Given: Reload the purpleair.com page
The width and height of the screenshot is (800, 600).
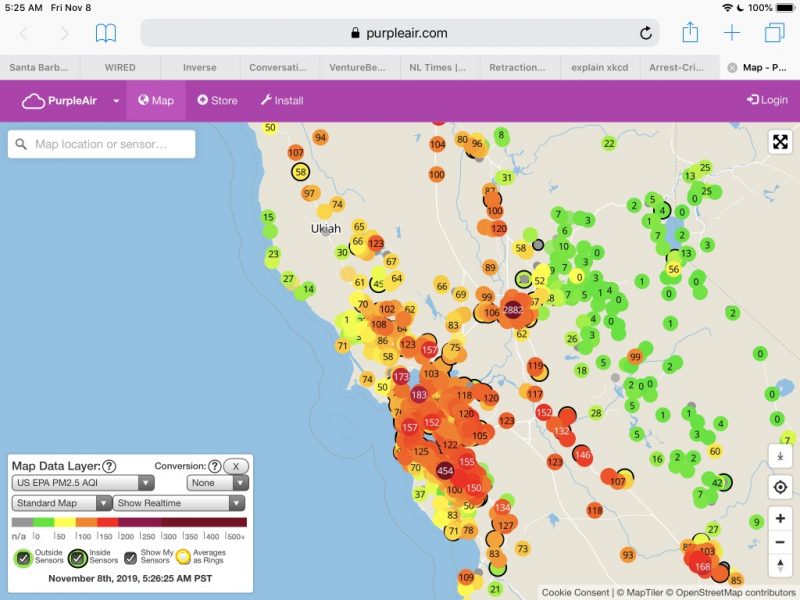Looking at the screenshot, I should (645, 33).
